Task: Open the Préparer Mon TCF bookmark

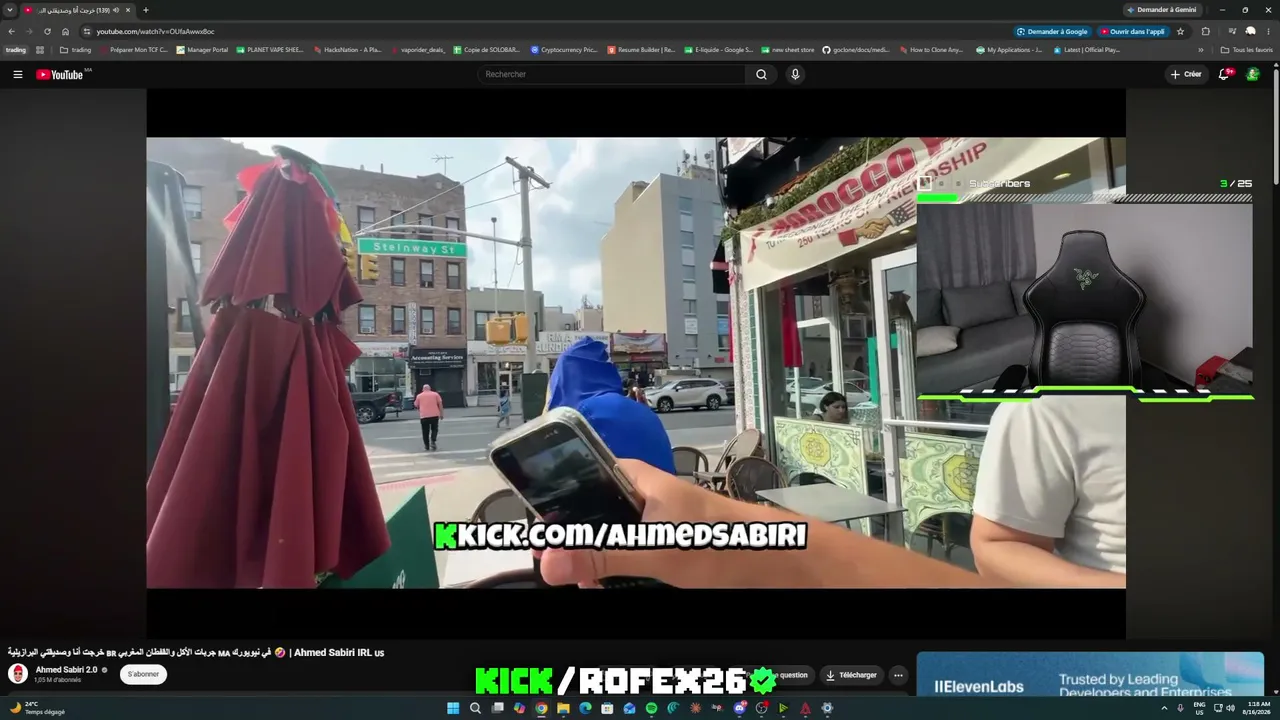Action: (x=134, y=49)
